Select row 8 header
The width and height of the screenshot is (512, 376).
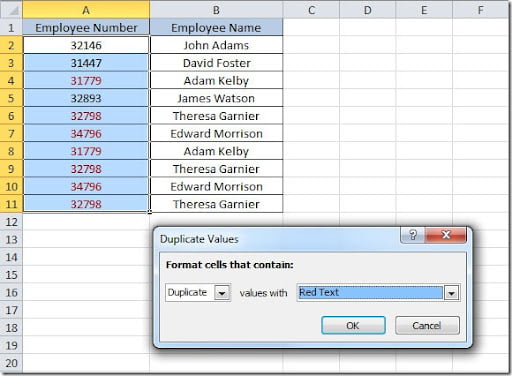(11, 151)
